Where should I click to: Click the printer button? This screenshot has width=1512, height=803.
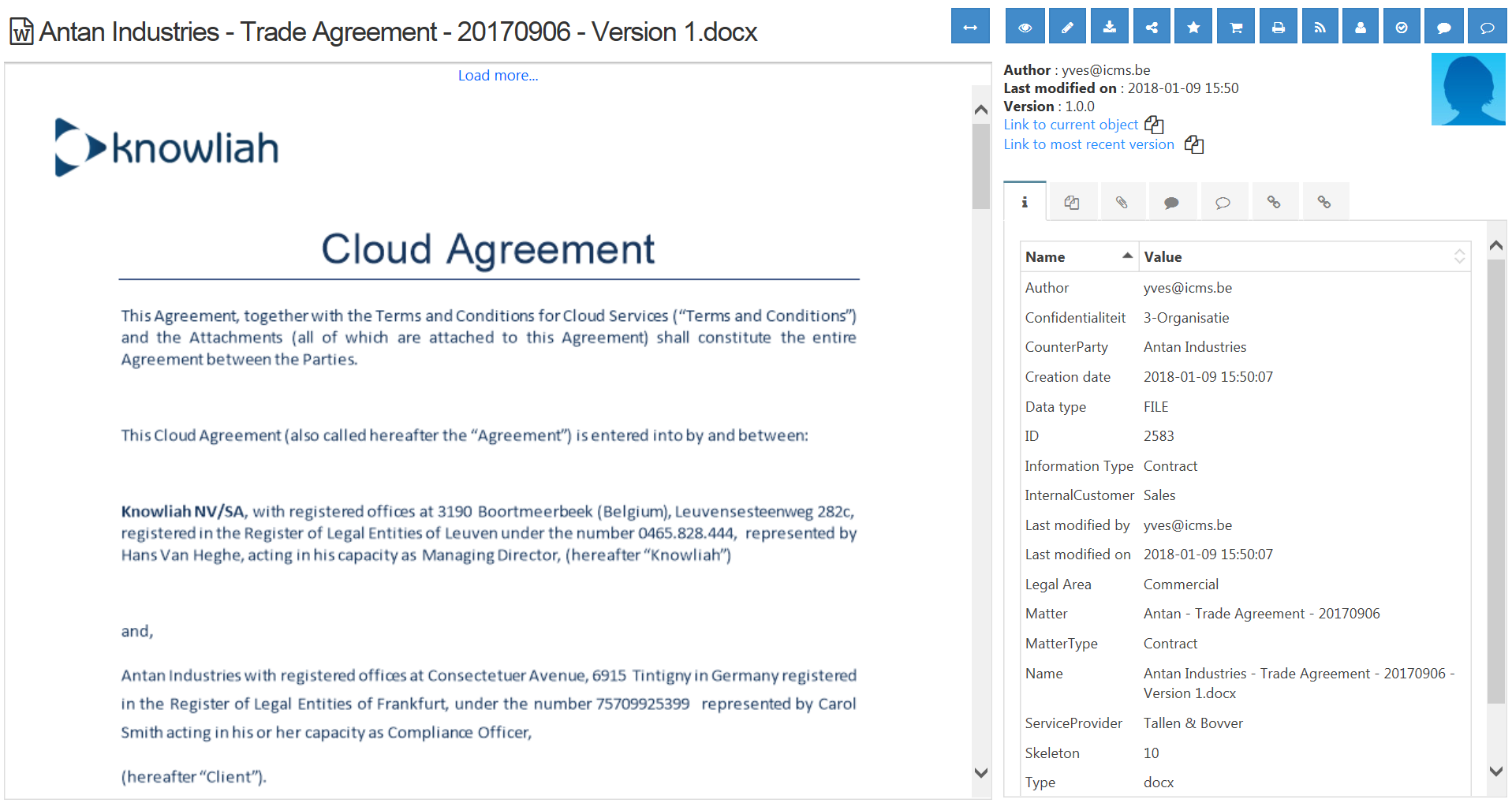tap(1279, 27)
